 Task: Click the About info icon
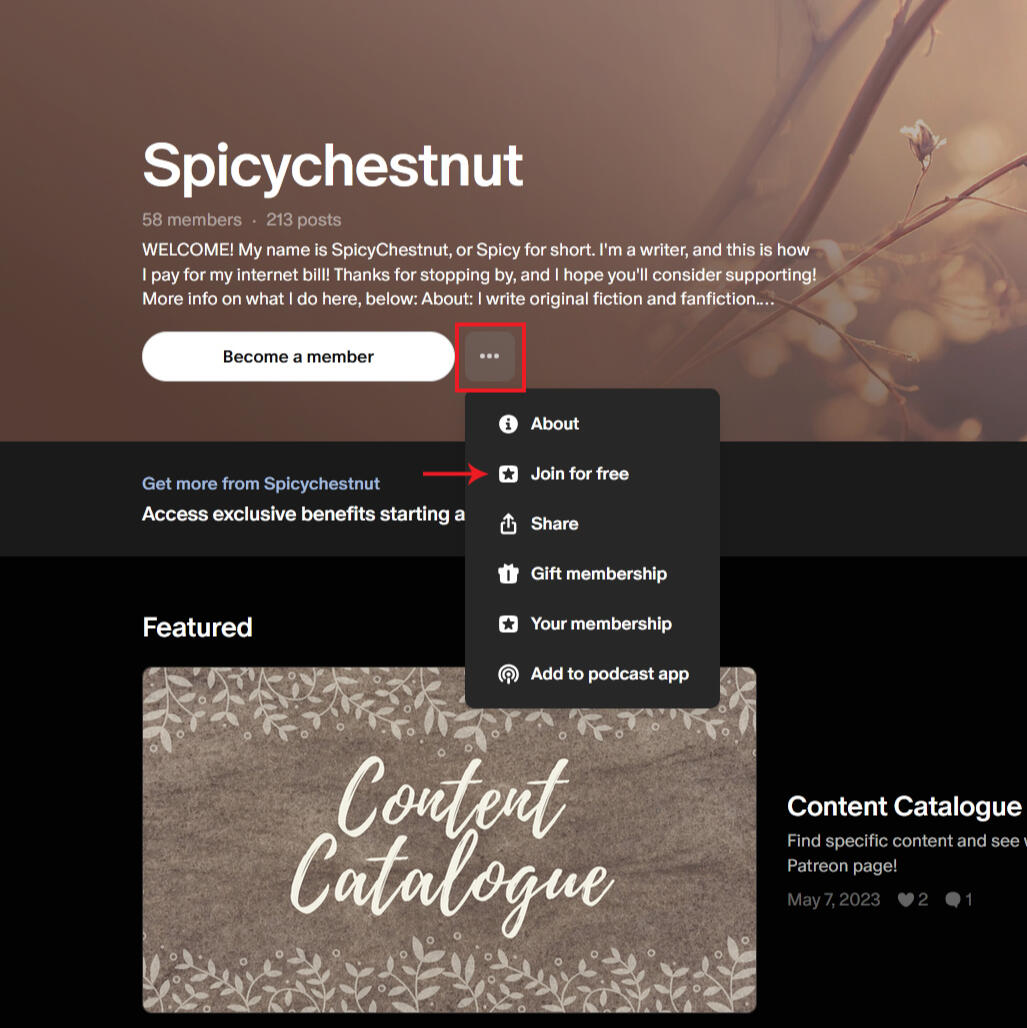coord(508,424)
